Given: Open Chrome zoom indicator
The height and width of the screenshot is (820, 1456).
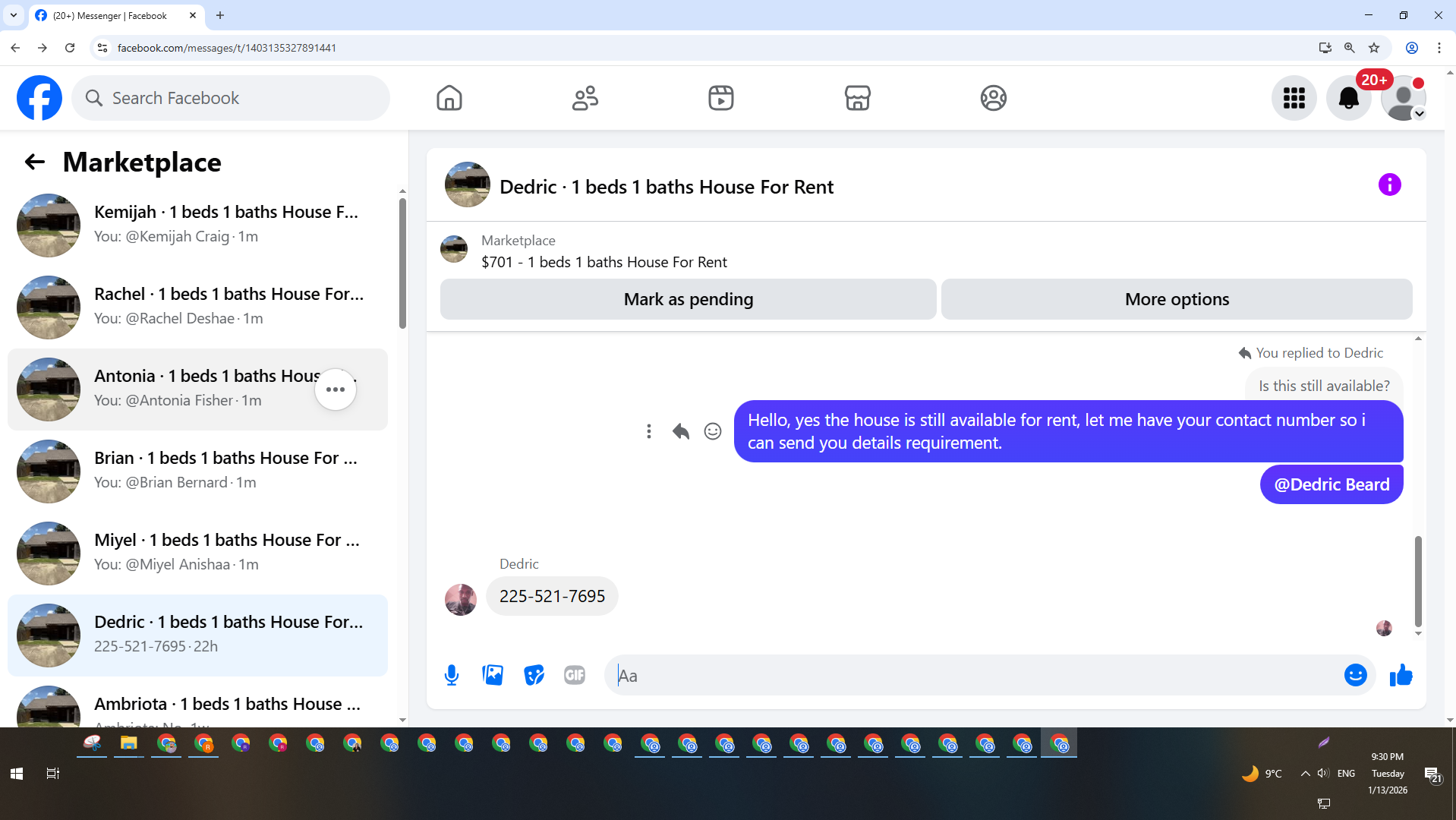Looking at the screenshot, I should click(x=1350, y=48).
